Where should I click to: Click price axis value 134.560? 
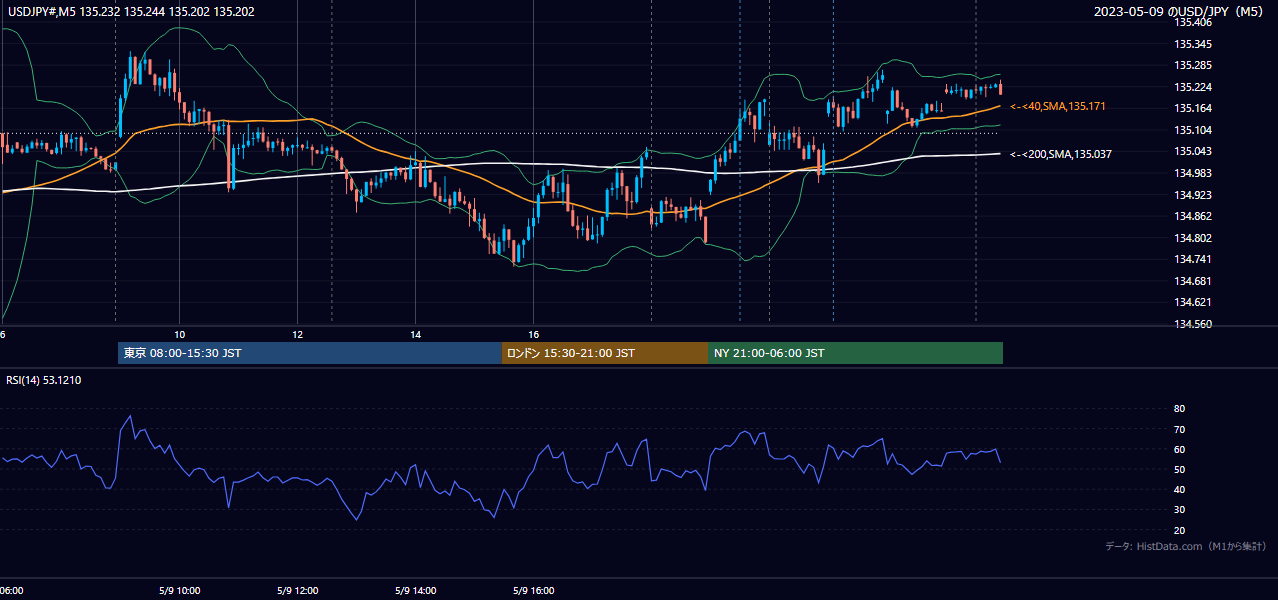click(1193, 324)
